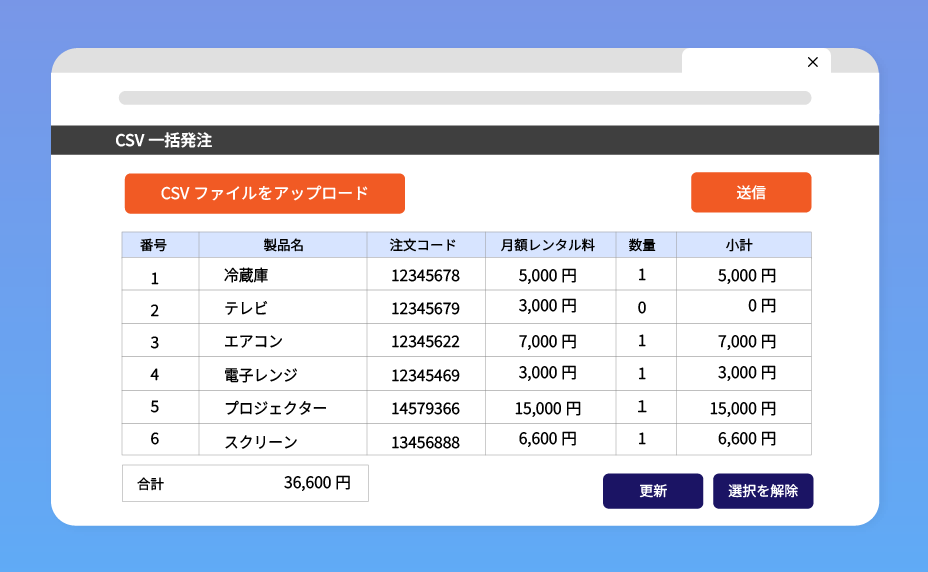Click the テレビ quantity cell showing 0

click(642, 308)
